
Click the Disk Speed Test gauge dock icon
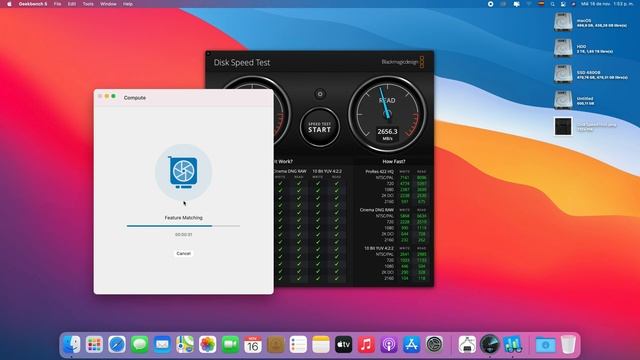click(489, 345)
